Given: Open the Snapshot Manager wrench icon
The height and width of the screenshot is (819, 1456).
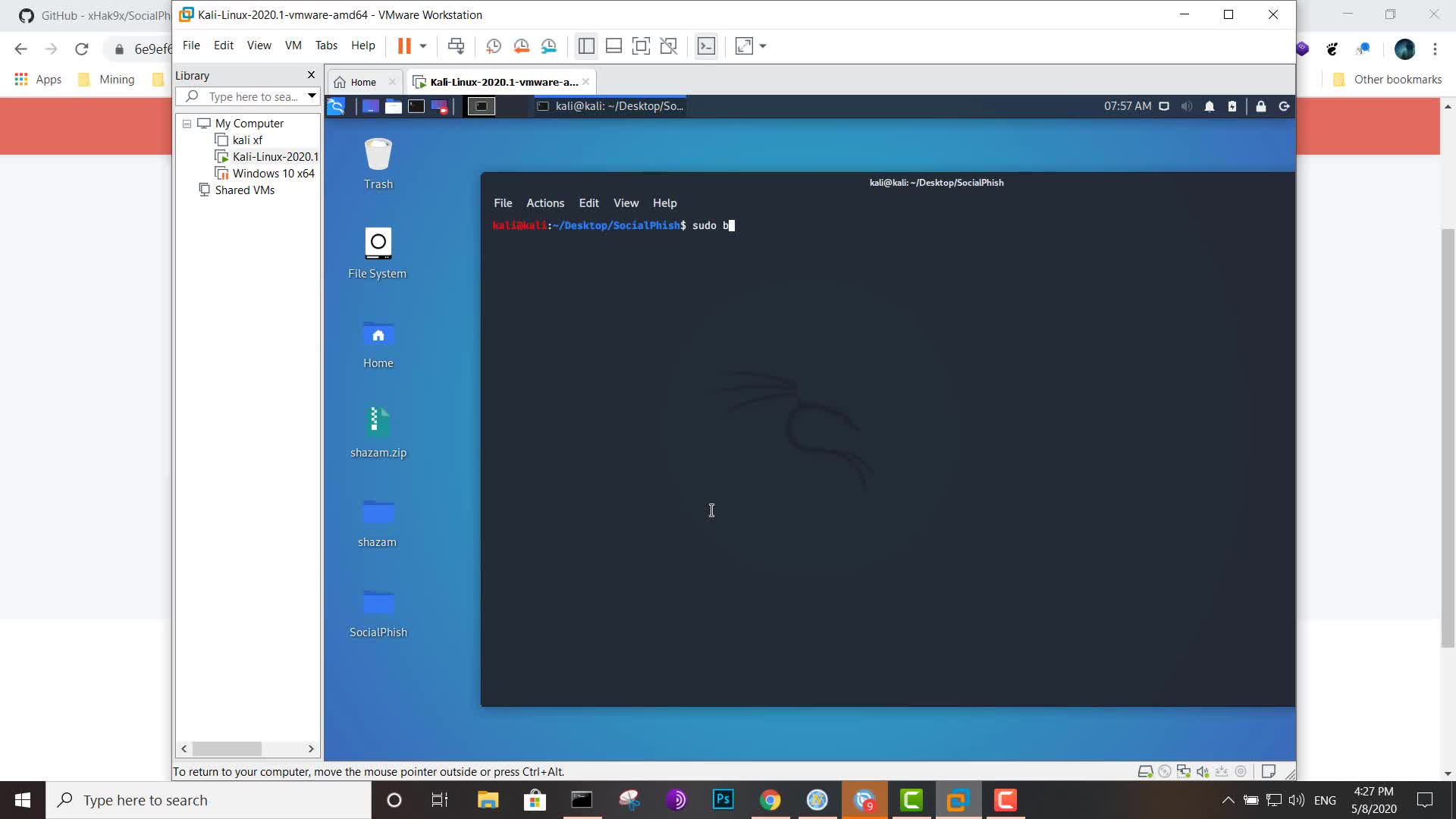Looking at the screenshot, I should click(x=549, y=46).
